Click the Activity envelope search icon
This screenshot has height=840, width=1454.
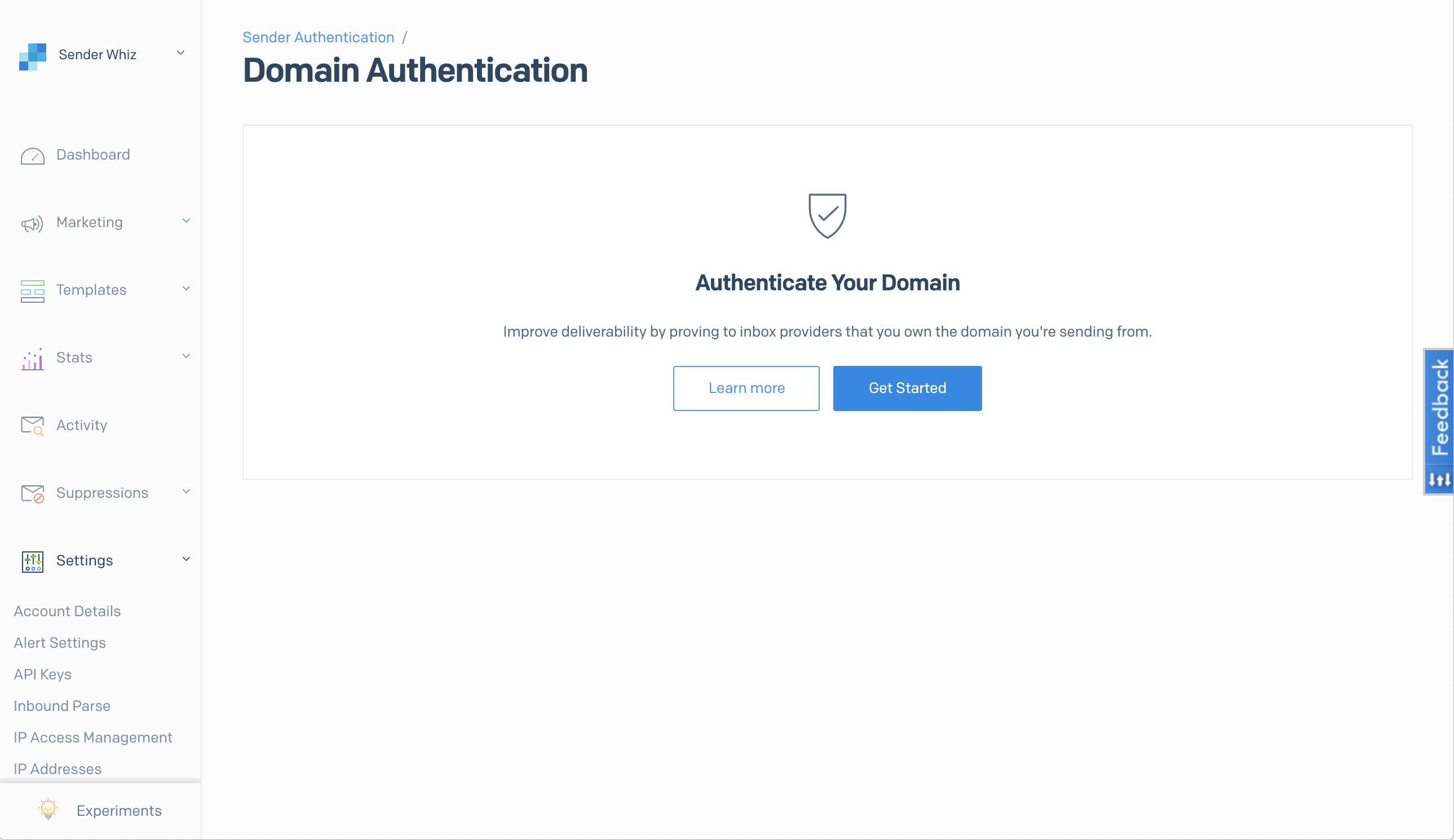[32, 426]
